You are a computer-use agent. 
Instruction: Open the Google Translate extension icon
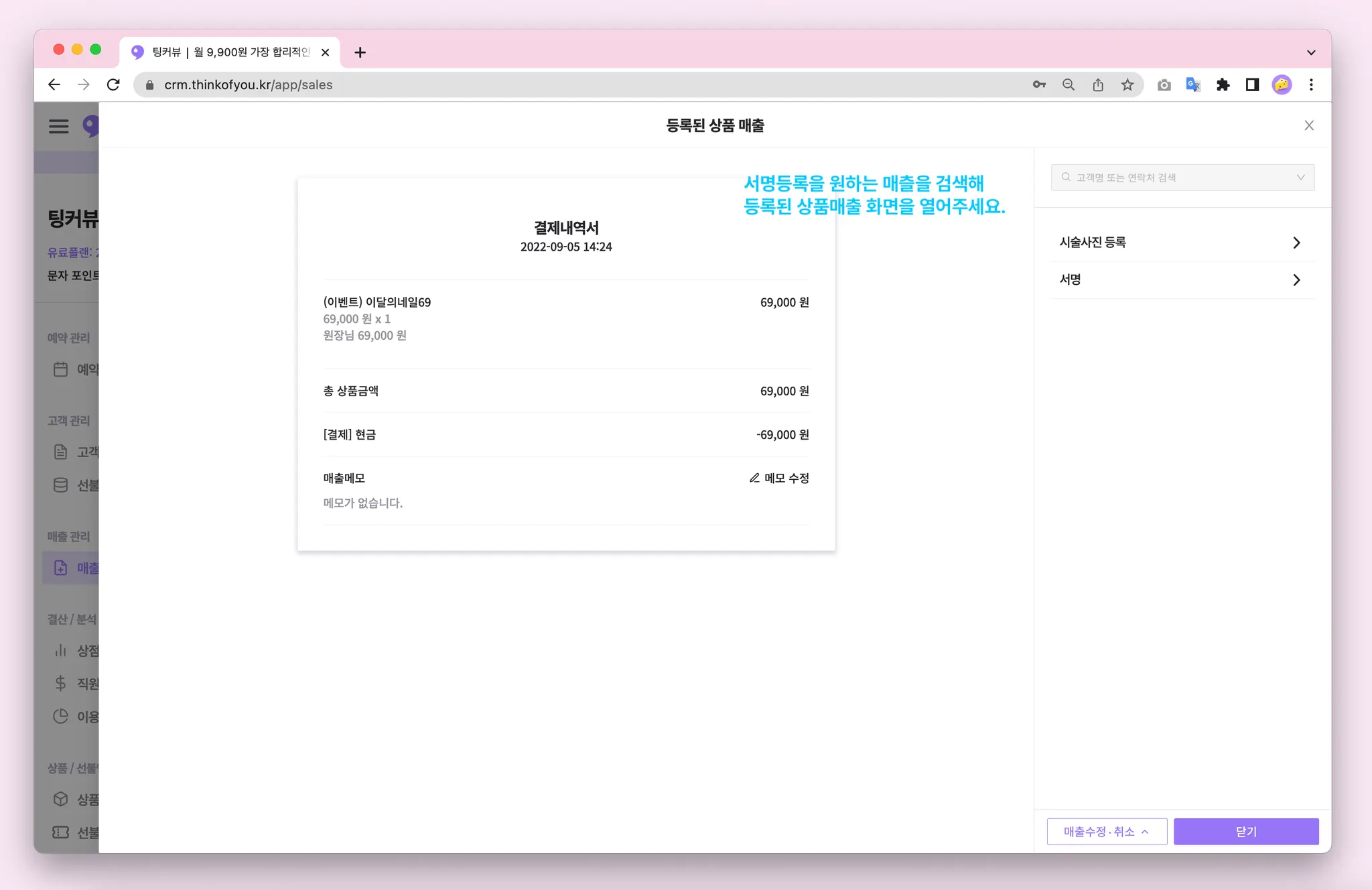[1192, 84]
